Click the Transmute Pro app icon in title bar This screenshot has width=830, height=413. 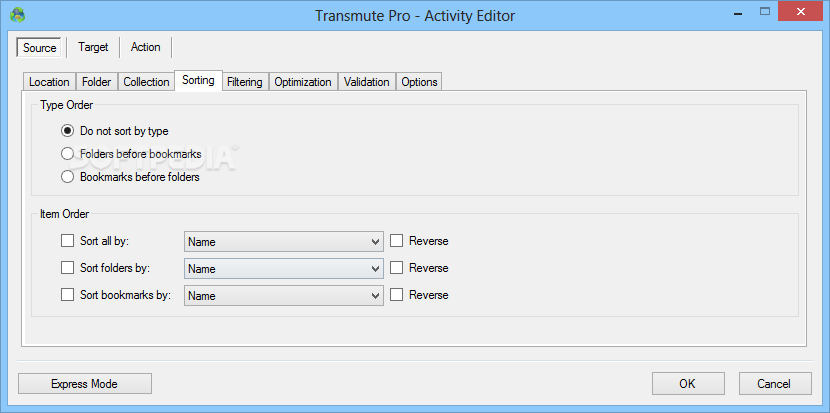tap(17, 15)
